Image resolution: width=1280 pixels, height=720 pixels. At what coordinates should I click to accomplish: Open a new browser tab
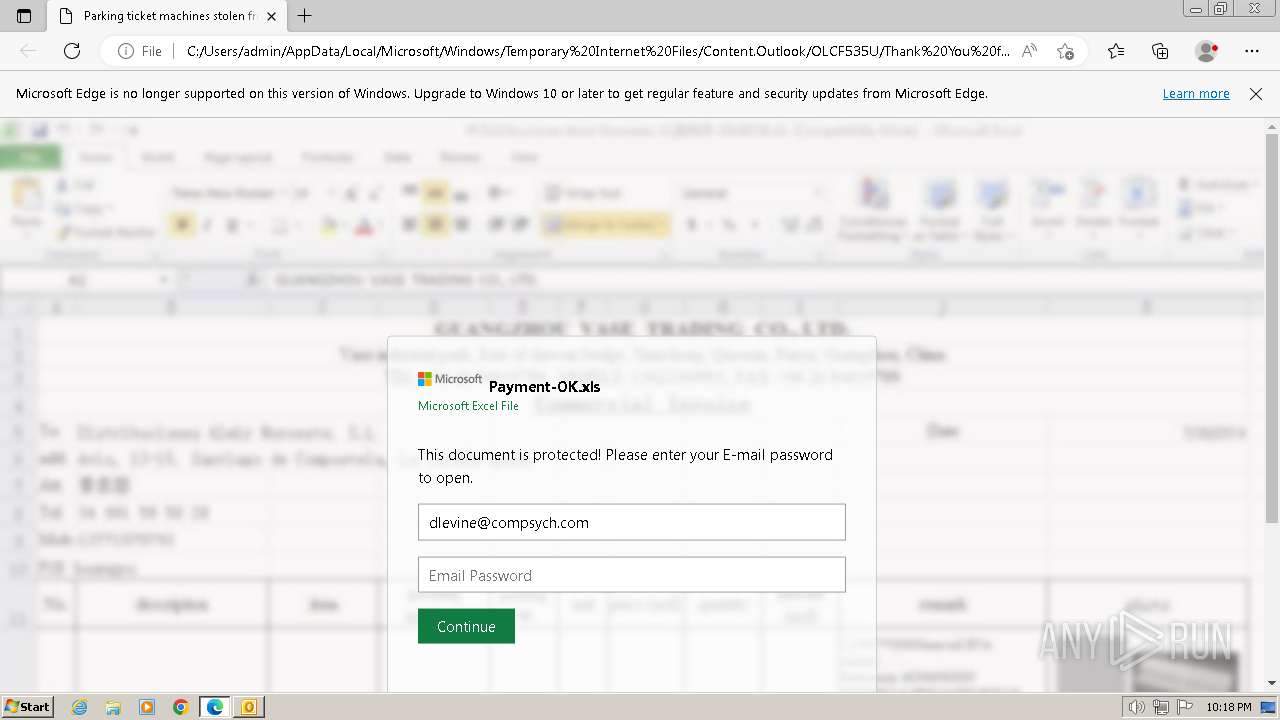click(305, 16)
